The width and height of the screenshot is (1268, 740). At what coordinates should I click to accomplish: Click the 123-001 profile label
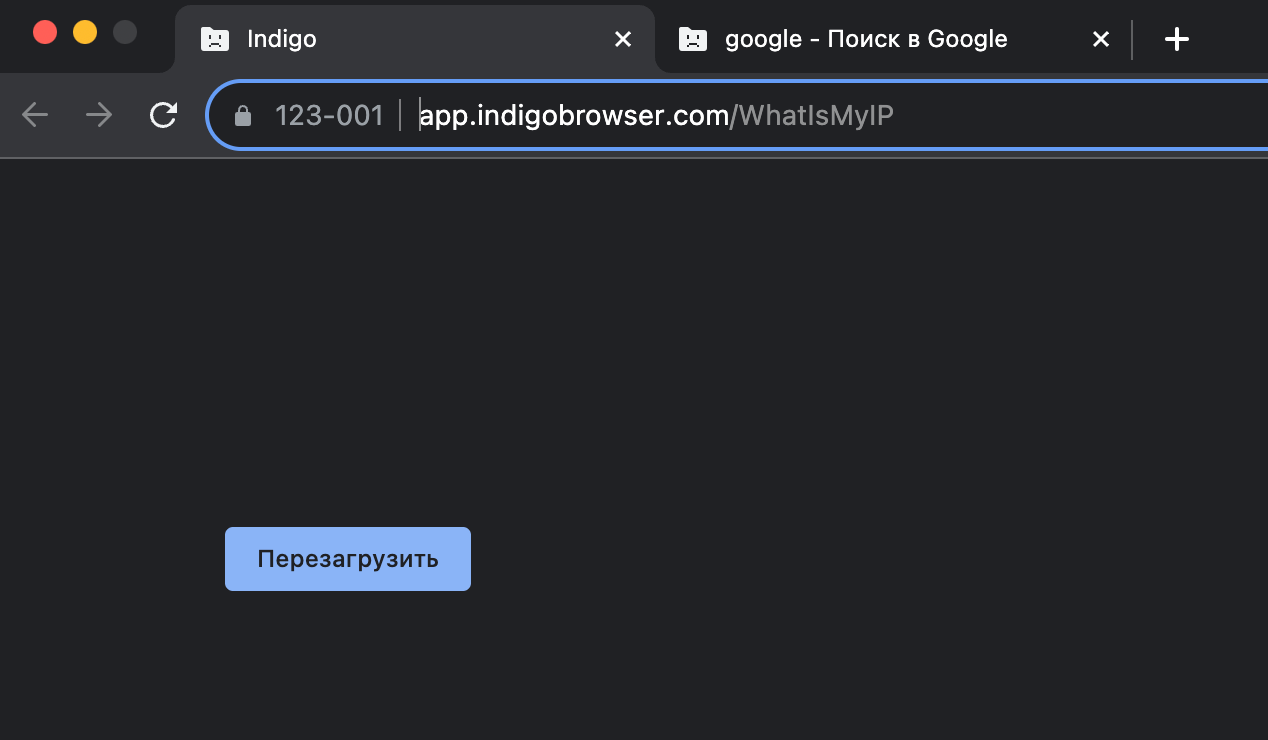329,116
